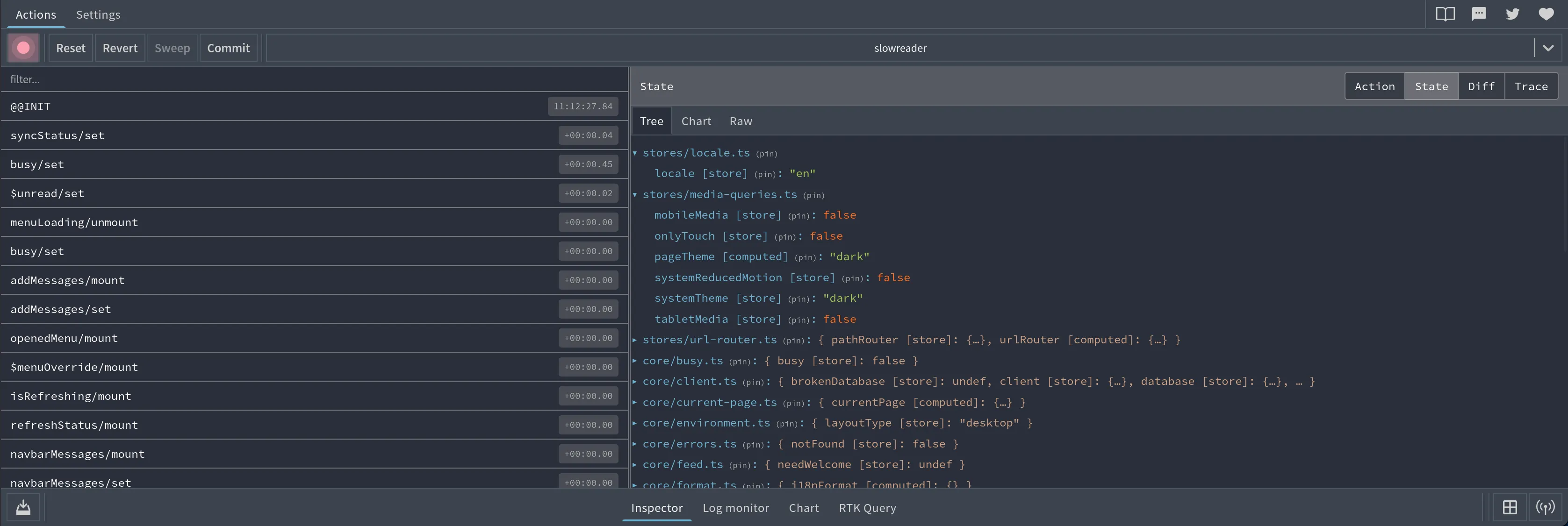
Task: Expand the core/current-page.ts tree node
Action: point(635,403)
